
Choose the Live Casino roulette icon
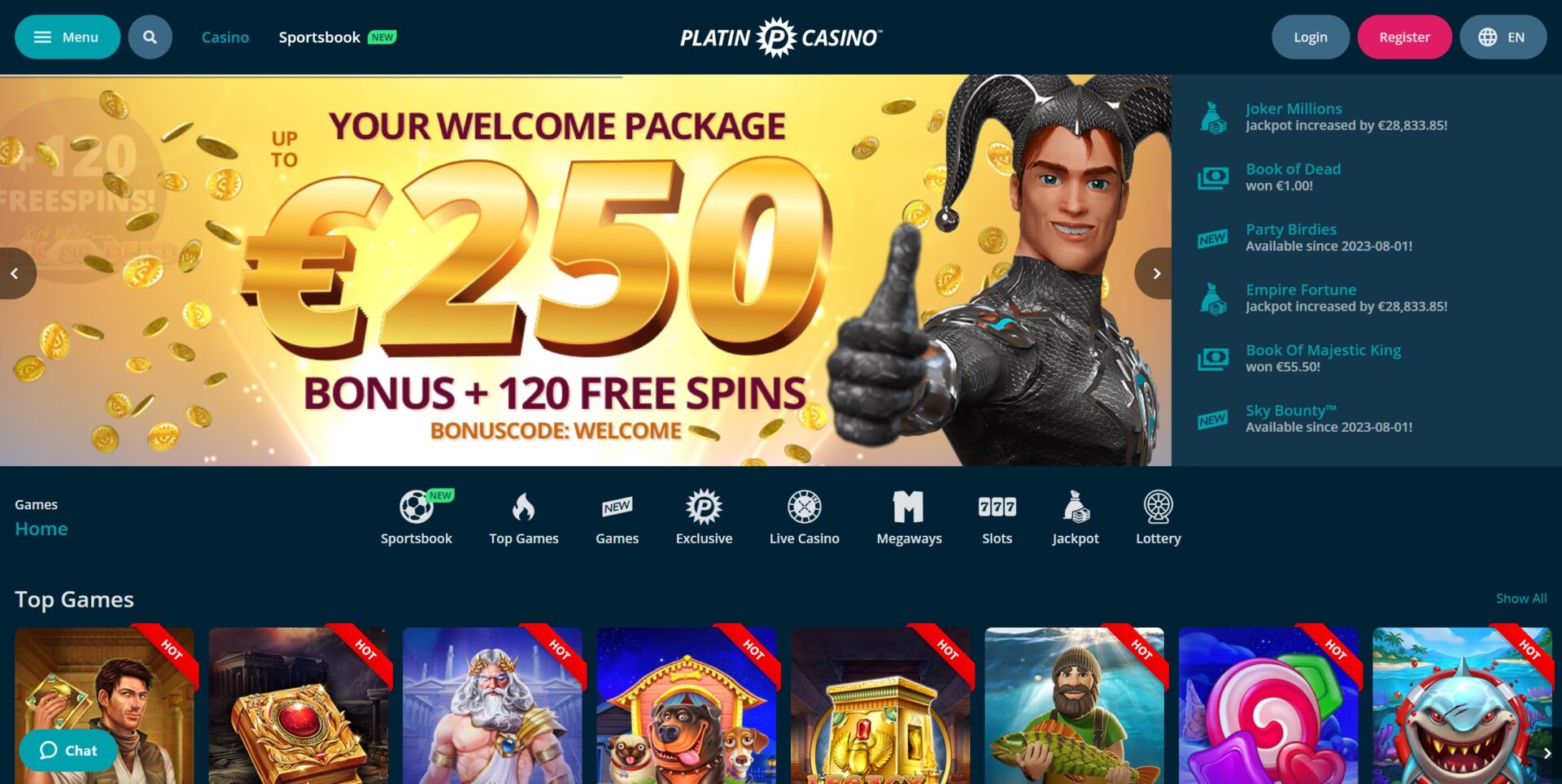[x=804, y=507]
